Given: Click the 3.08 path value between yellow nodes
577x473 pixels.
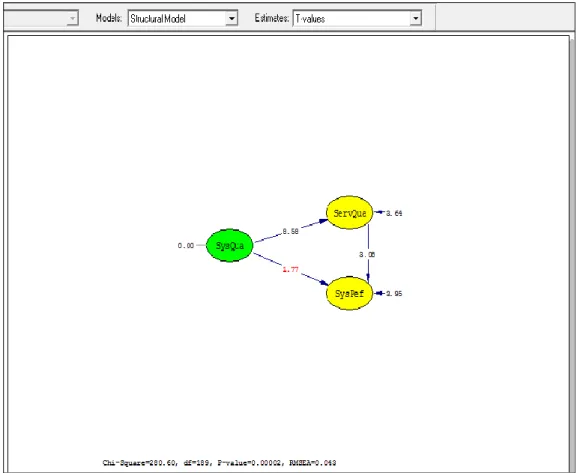Looking at the screenshot, I should [367, 254].
